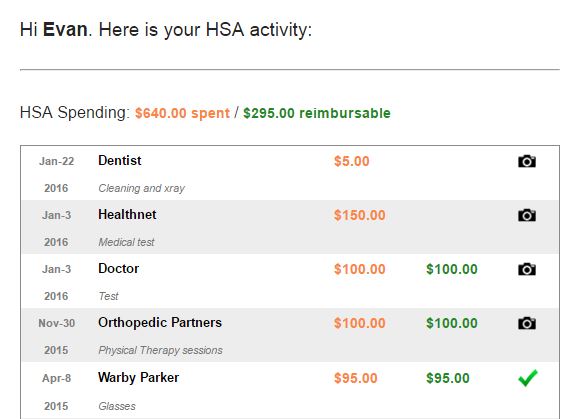575x419 pixels.
Task: Open receipt camera icon for Healthnet
Action: 527,215
